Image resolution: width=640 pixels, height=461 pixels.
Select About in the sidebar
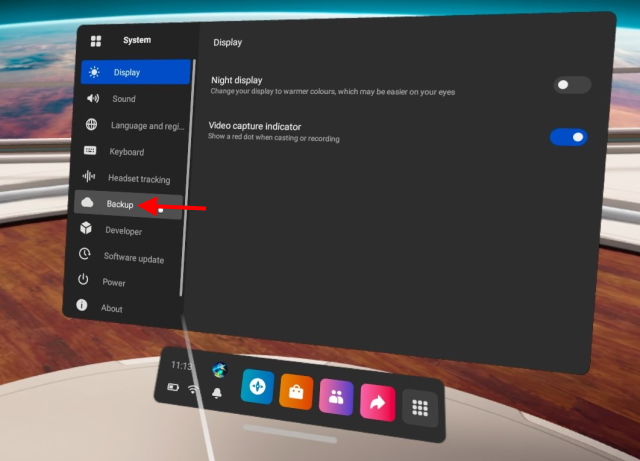pos(122,307)
